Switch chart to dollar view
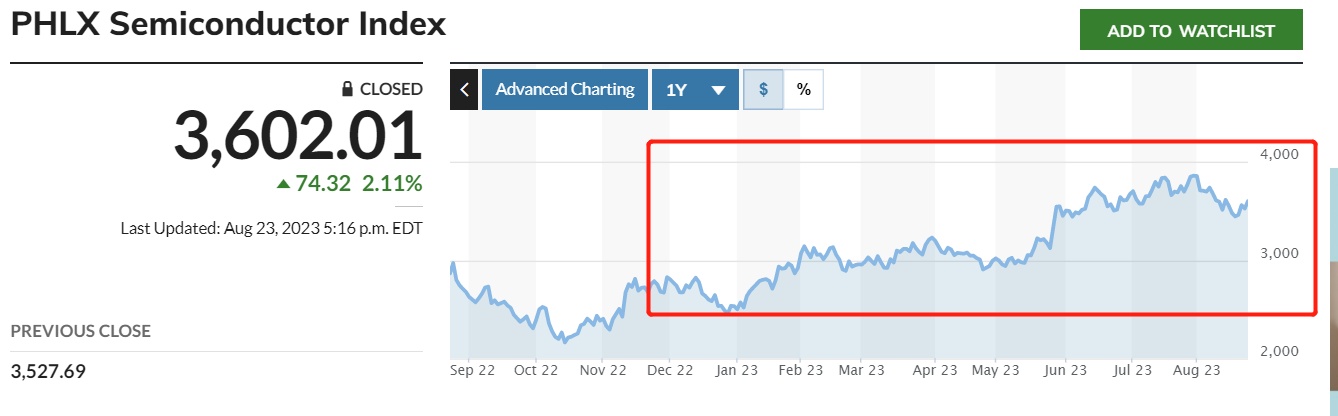This screenshot has width=1338, height=416. coord(763,89)
